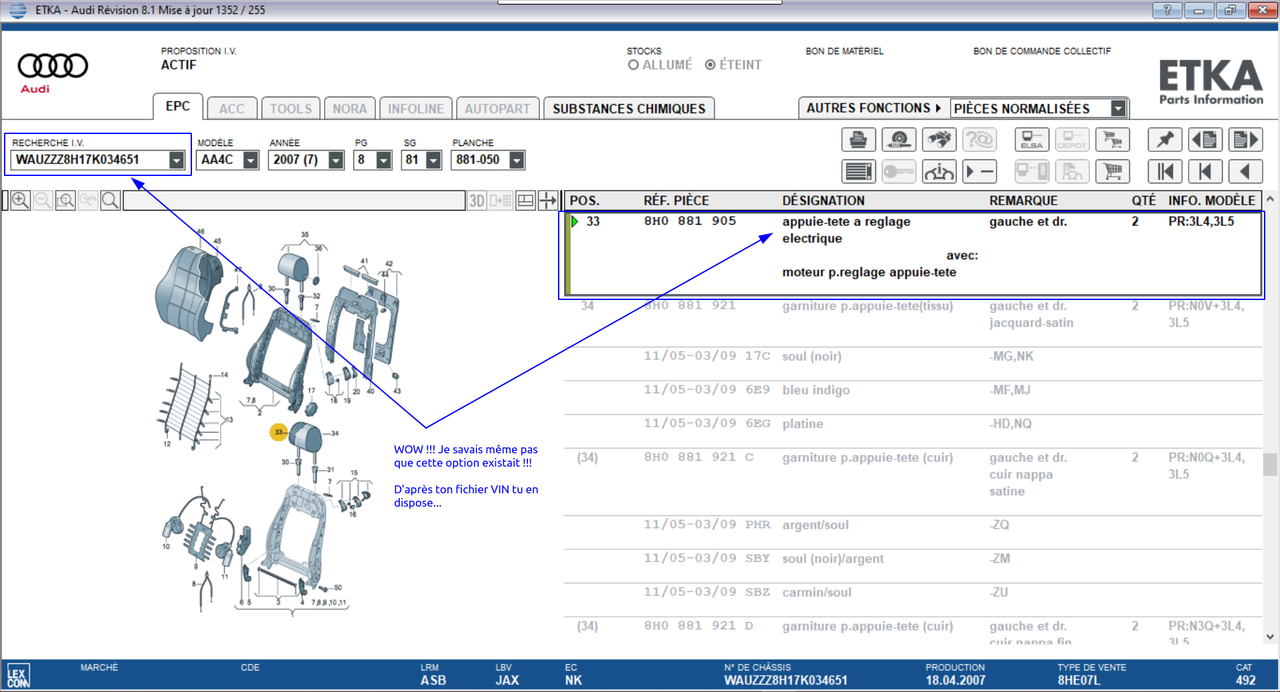Open the ANNÉE 2007 (7) dropdown

click(336, 160)
